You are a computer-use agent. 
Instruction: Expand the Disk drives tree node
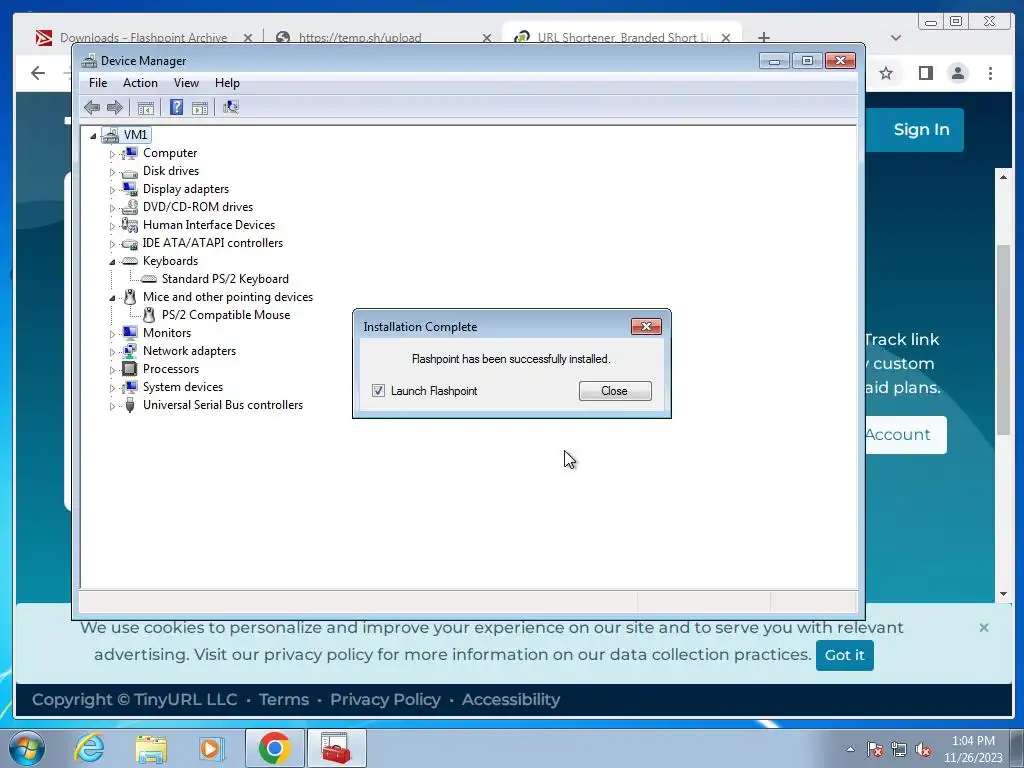point(112,172)
